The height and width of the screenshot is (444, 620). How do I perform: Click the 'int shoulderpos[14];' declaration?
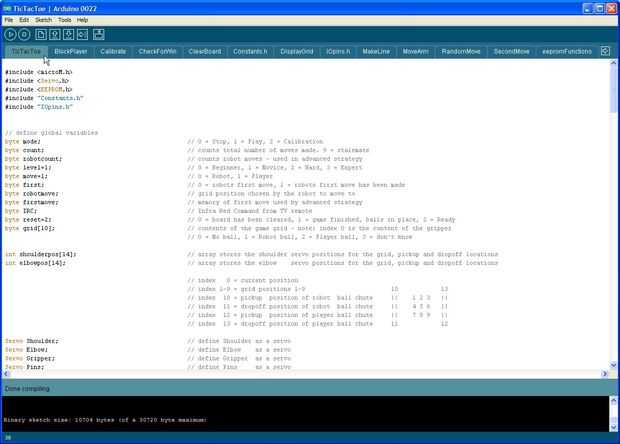41,254
